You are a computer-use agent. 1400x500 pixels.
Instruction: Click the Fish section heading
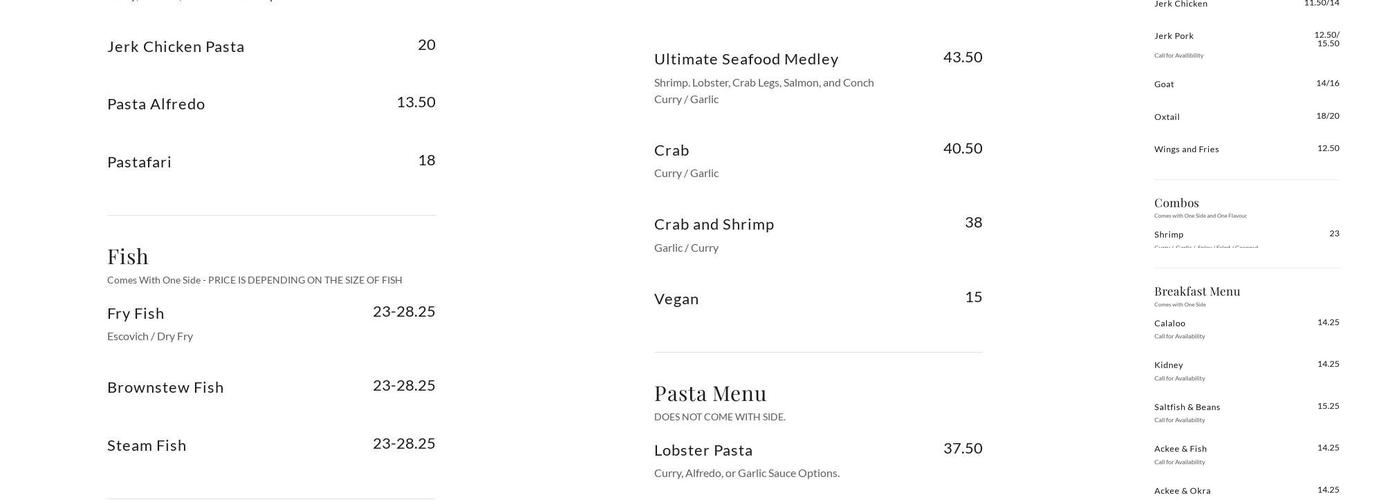coord(128,257)
